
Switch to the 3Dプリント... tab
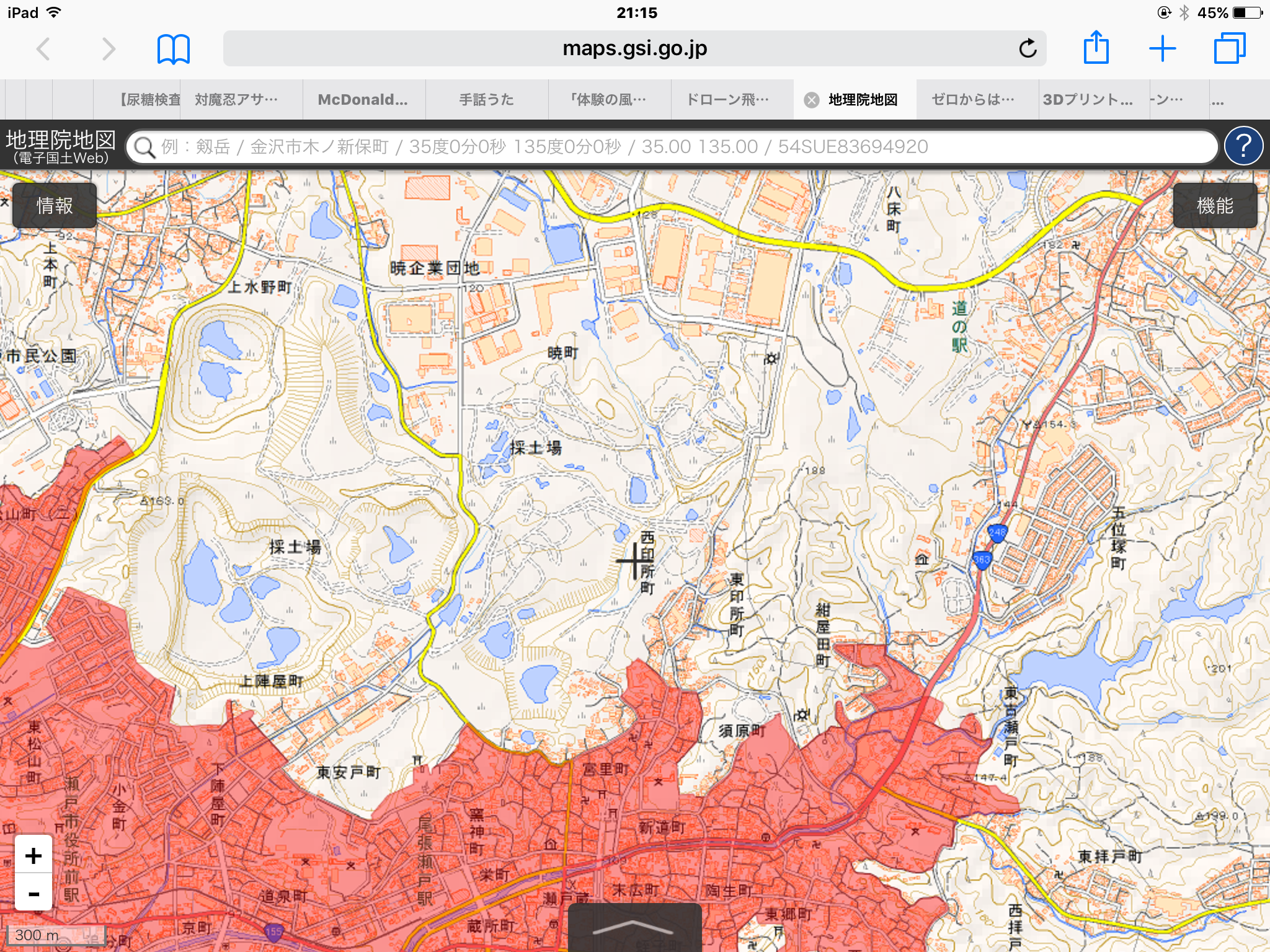[x=1088, y=100]
